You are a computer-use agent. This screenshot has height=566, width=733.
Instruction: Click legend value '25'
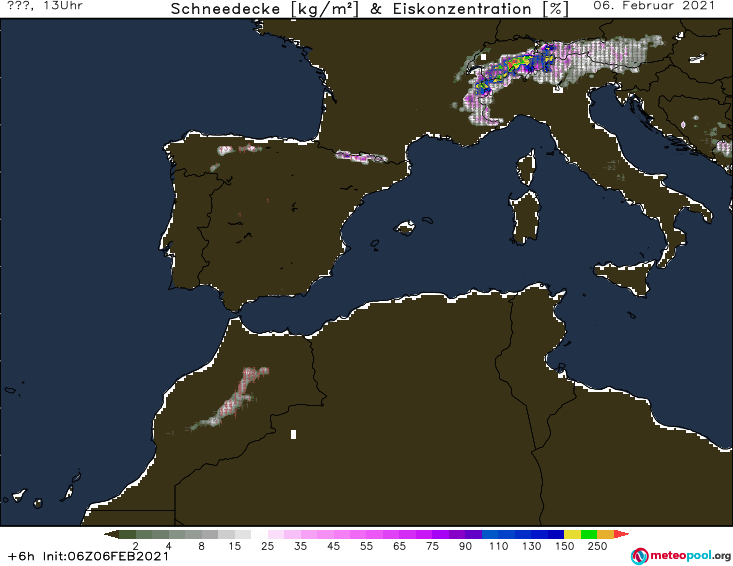pos(267,546)
